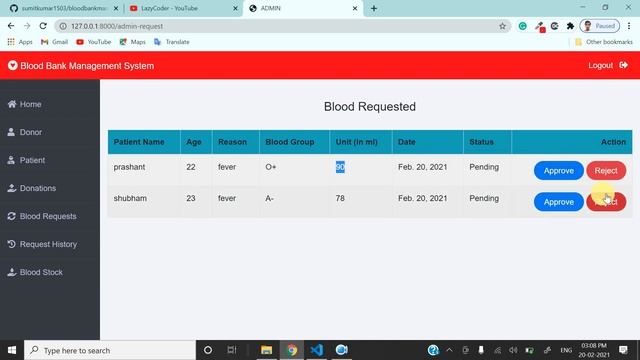Switch to the LazyCoder YouTube tab
Viewport: 640px width, 360px height.
coord(182,8)
